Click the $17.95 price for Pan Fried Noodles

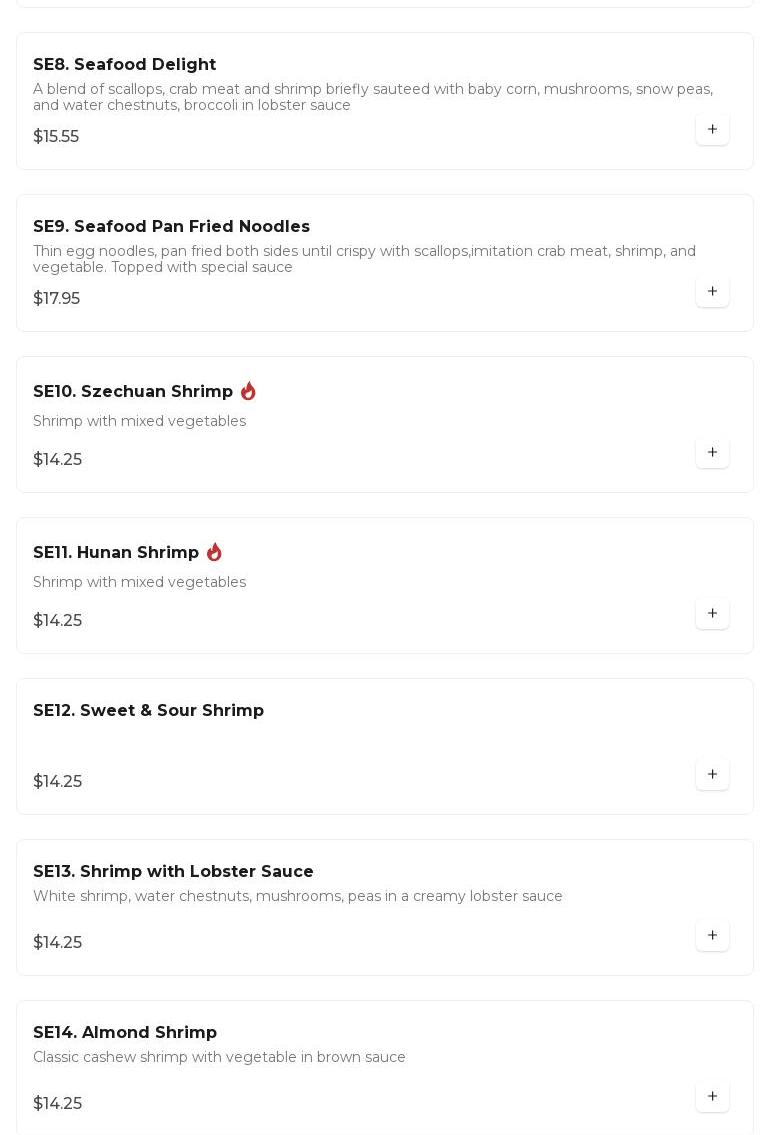tap(56, 299)
